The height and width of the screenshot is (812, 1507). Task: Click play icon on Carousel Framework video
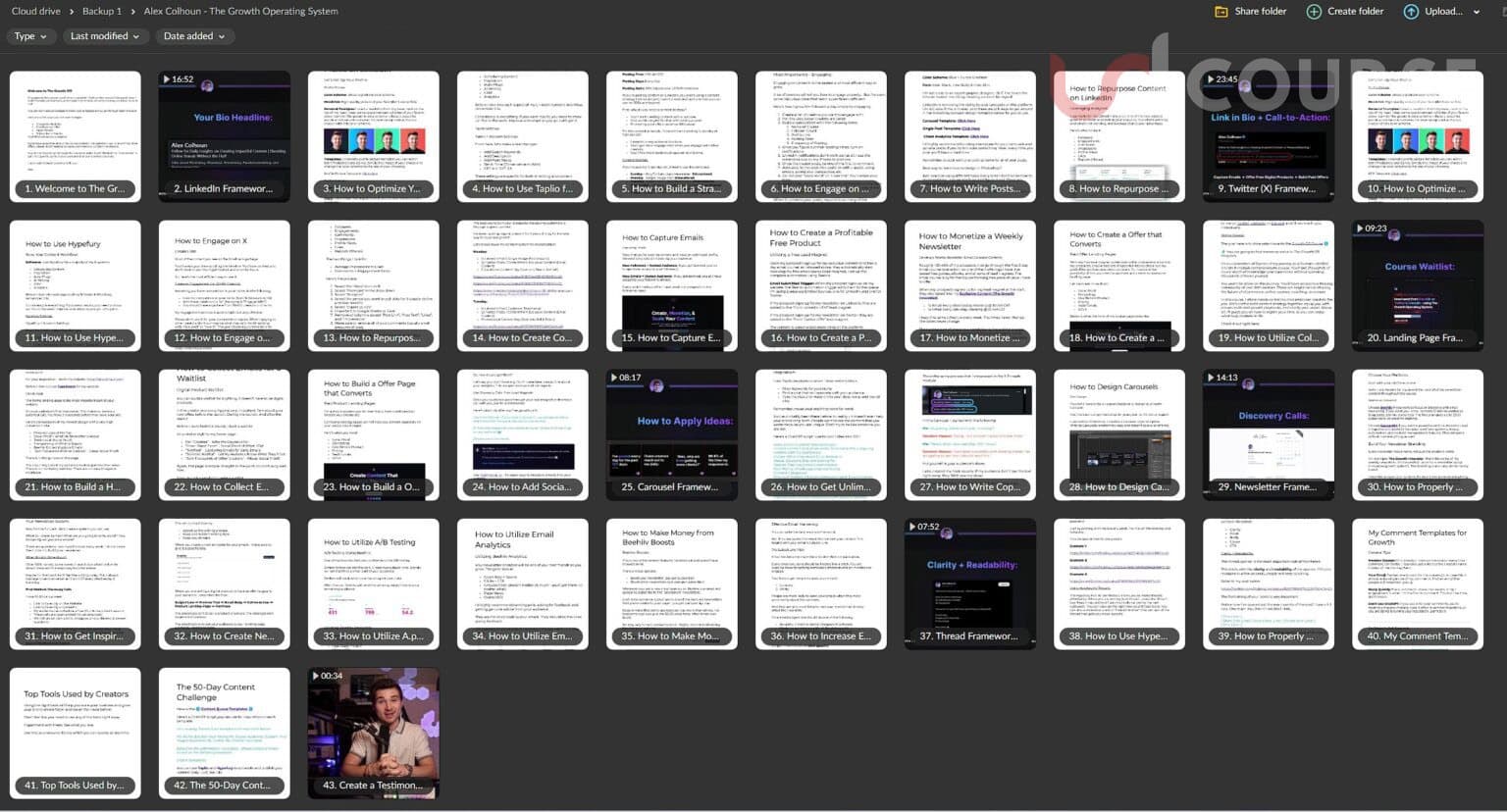tap(614, 378)
